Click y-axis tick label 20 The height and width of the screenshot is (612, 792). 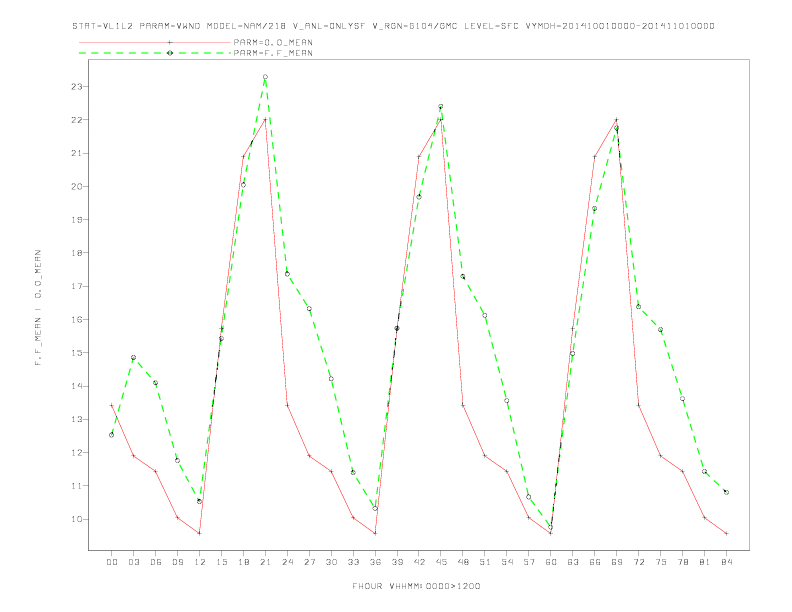coord(77,187)
